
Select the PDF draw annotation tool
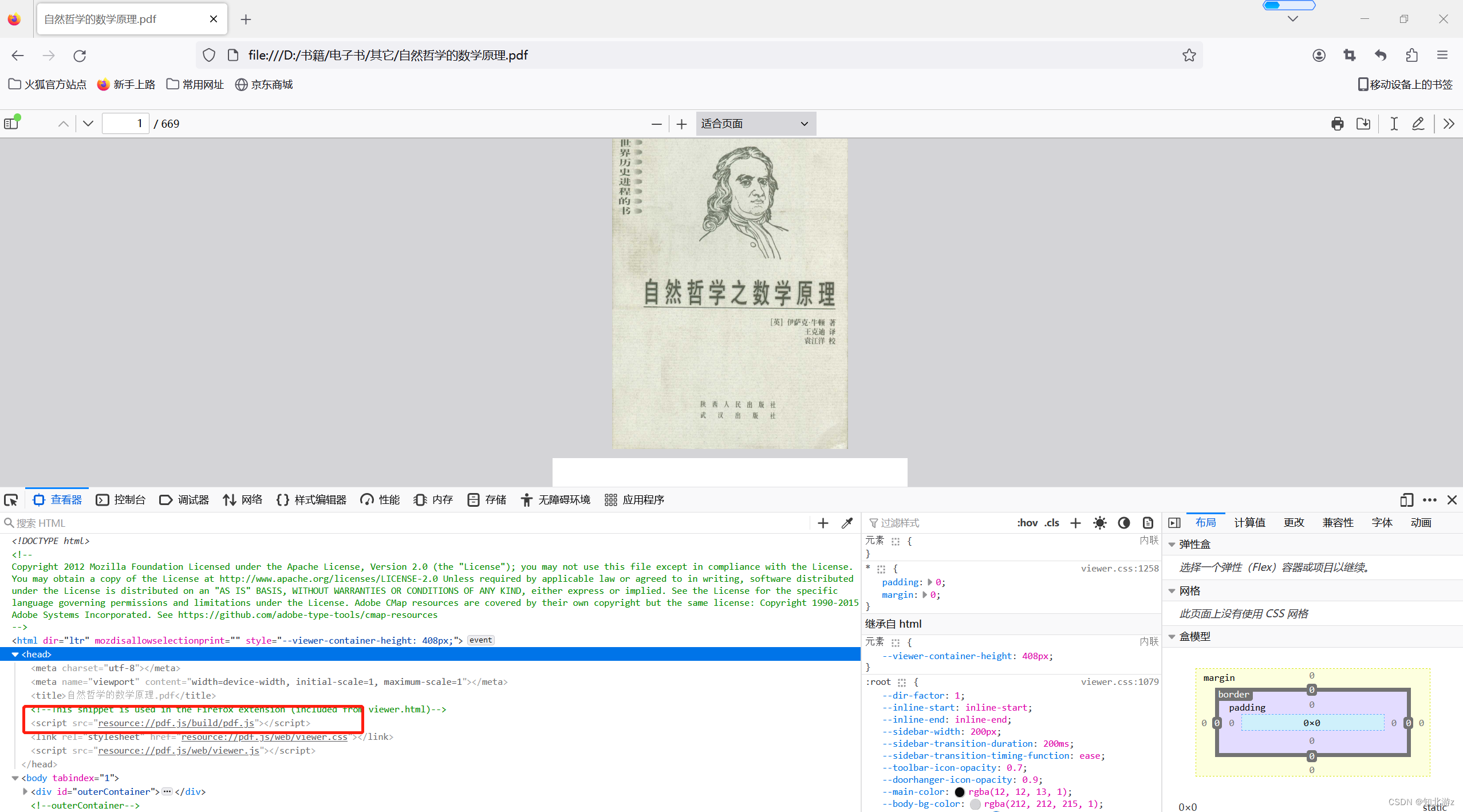pyautogui.click(x=1418, y=124)
